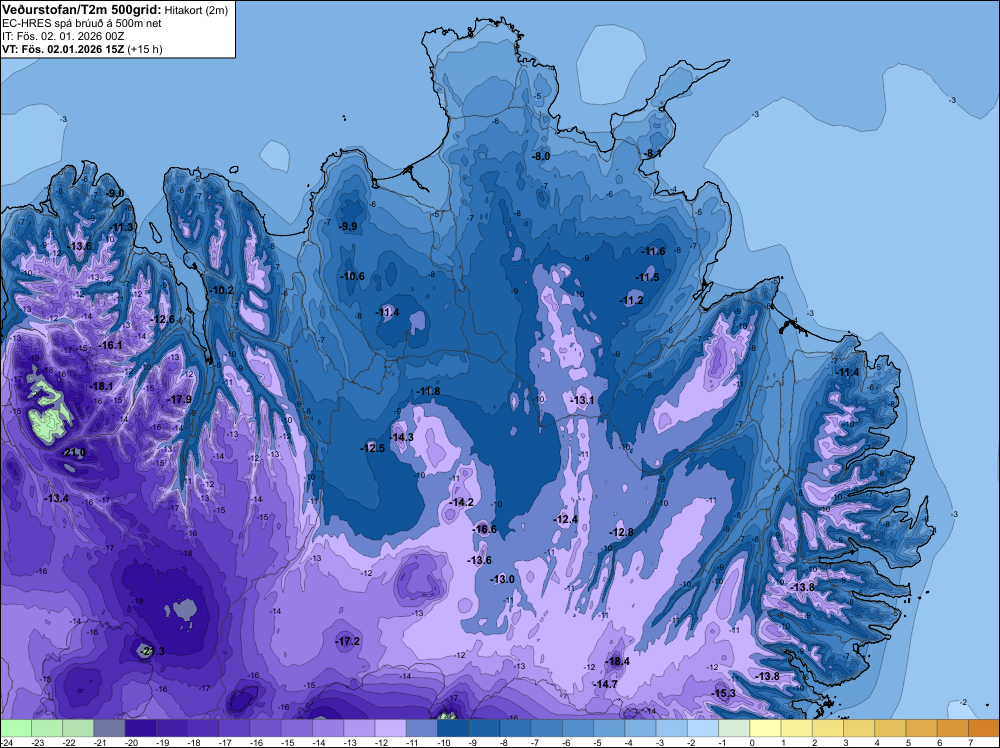Click the 'Hitakort (2m)' label

pos(195,10)
